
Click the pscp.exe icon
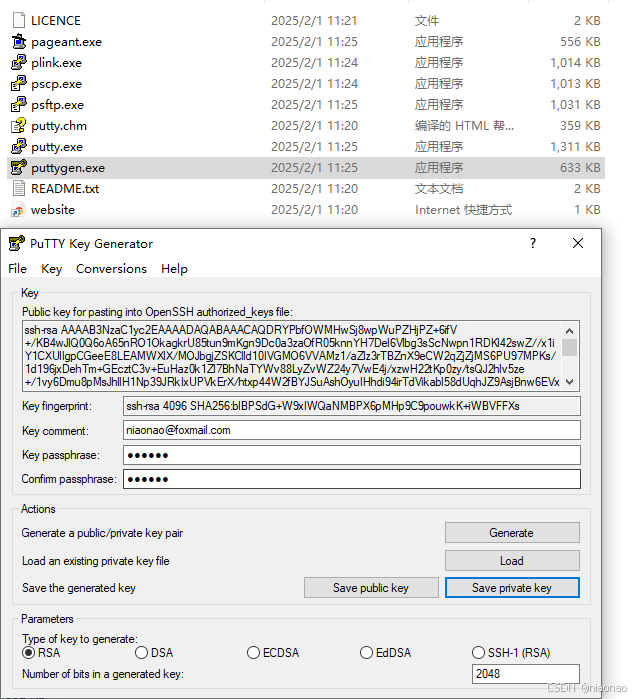click(19, 83)
